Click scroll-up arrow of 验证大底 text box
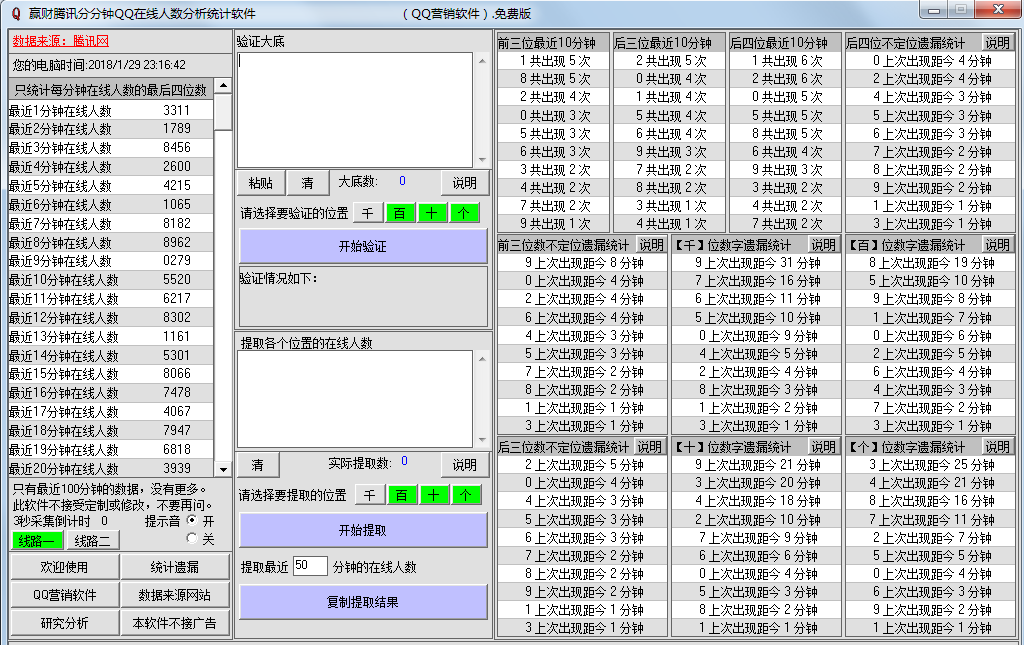 pyautogui.click(x=482, y=61)
